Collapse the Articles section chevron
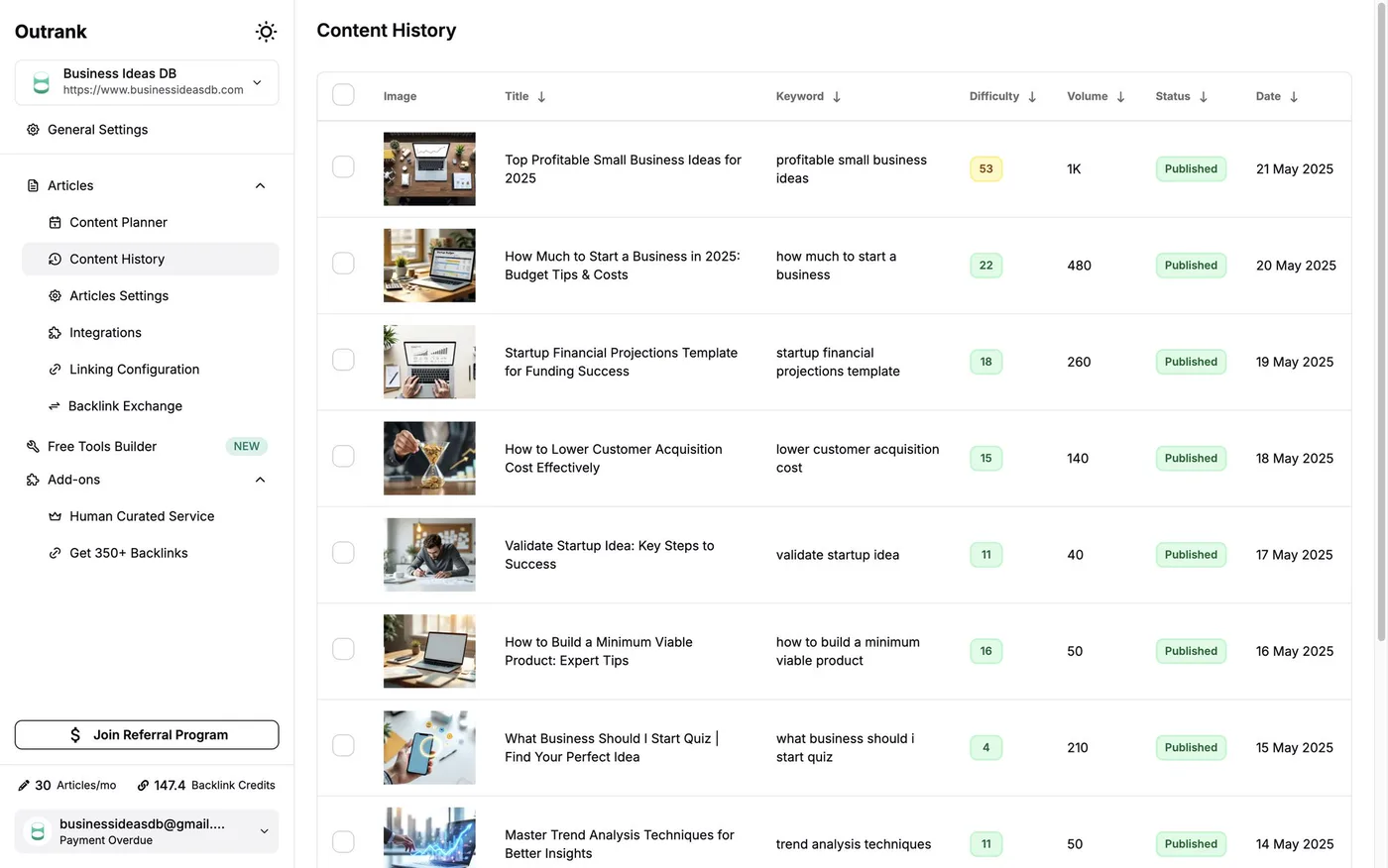This screenshot has width=1388, height=868. coord(260,186)
